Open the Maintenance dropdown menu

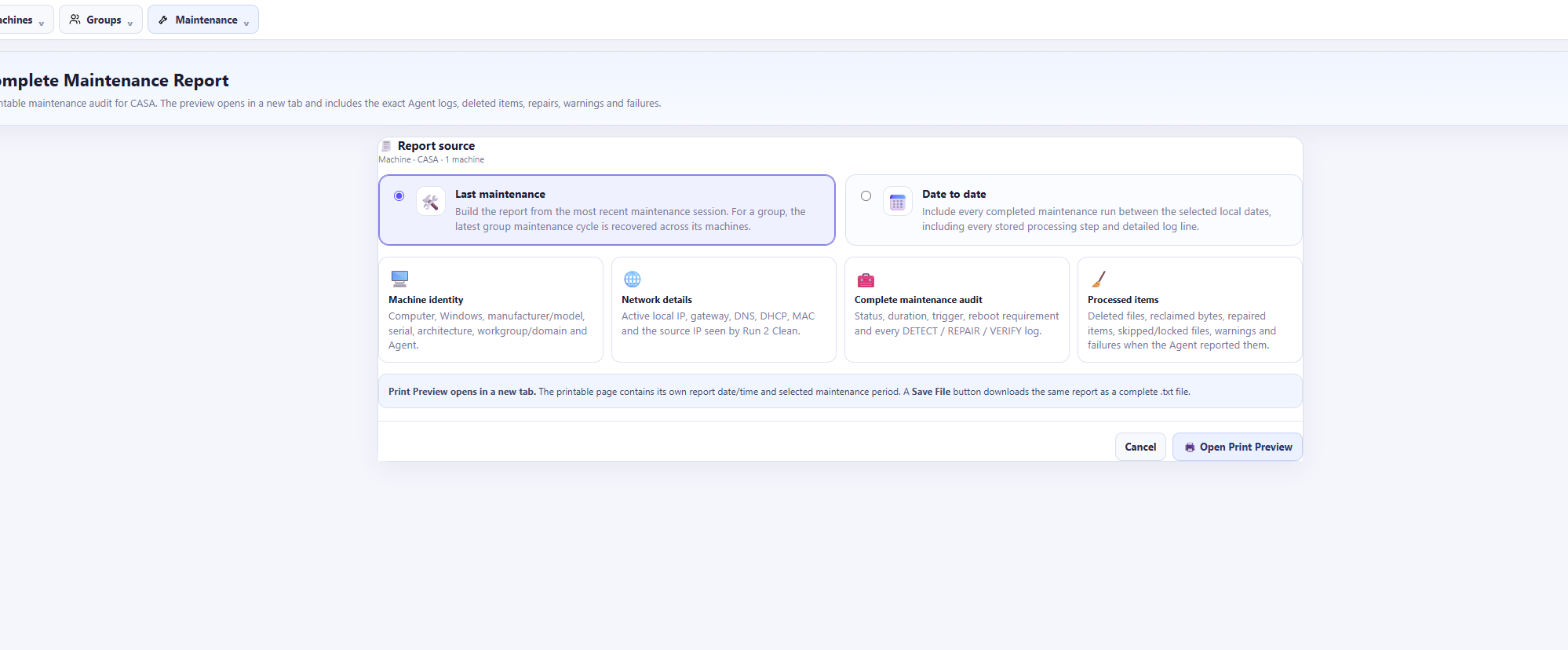tap(203, 20)
